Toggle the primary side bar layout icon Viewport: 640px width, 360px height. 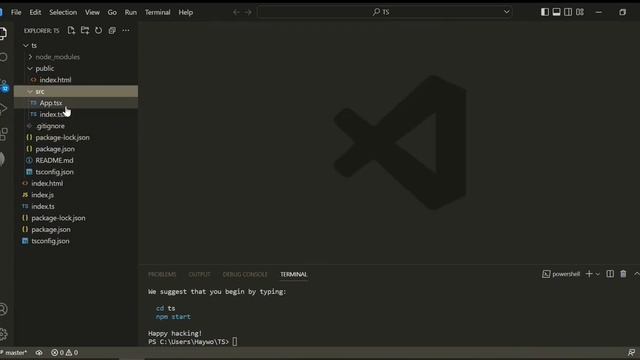(545, 12)
